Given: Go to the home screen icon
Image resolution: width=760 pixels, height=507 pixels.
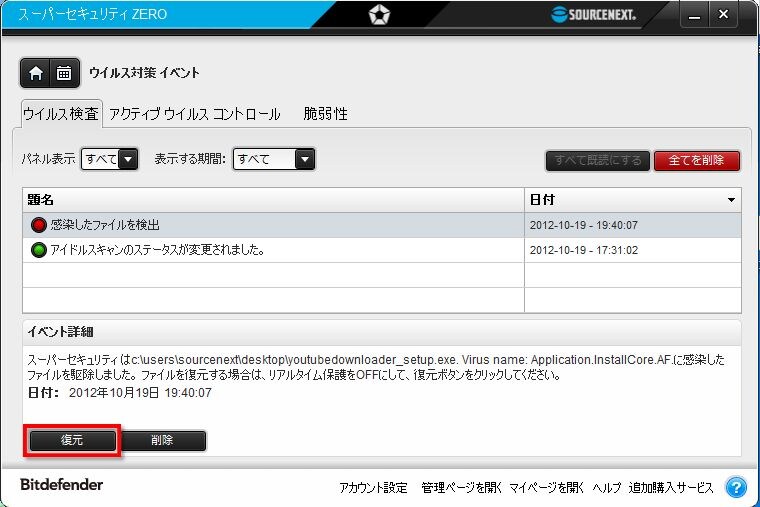Looking at the screenshot, I should pos(35,73).
